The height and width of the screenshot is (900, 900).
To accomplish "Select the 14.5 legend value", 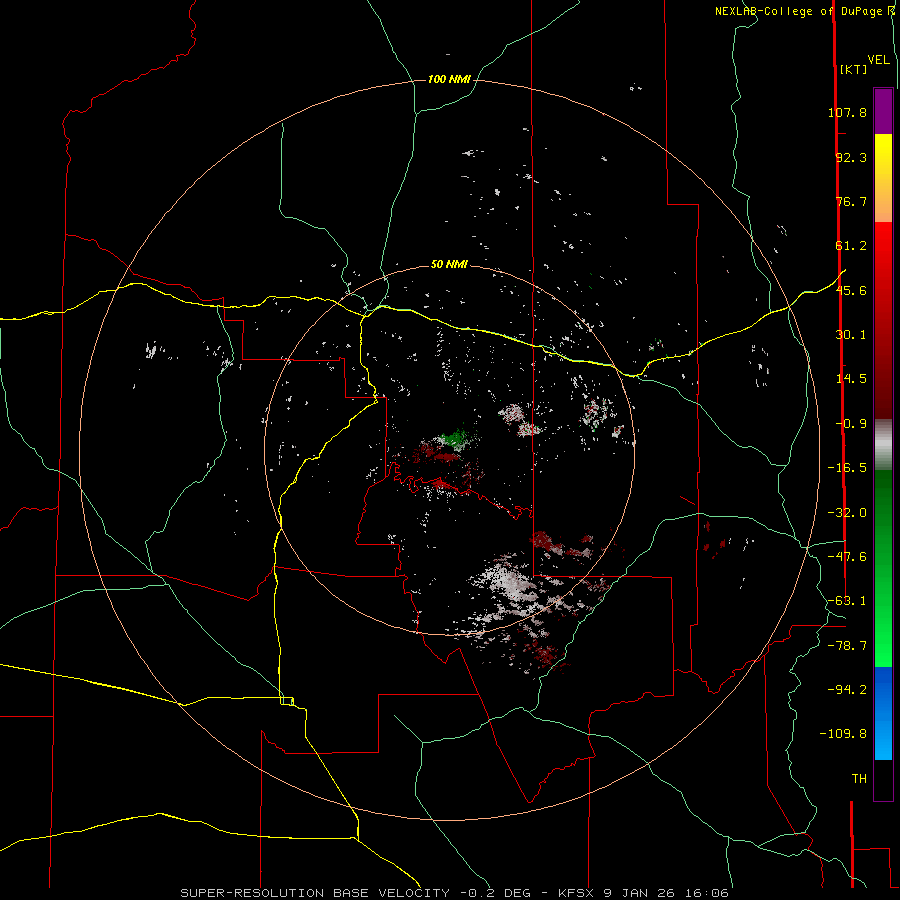I will [851, 379].
